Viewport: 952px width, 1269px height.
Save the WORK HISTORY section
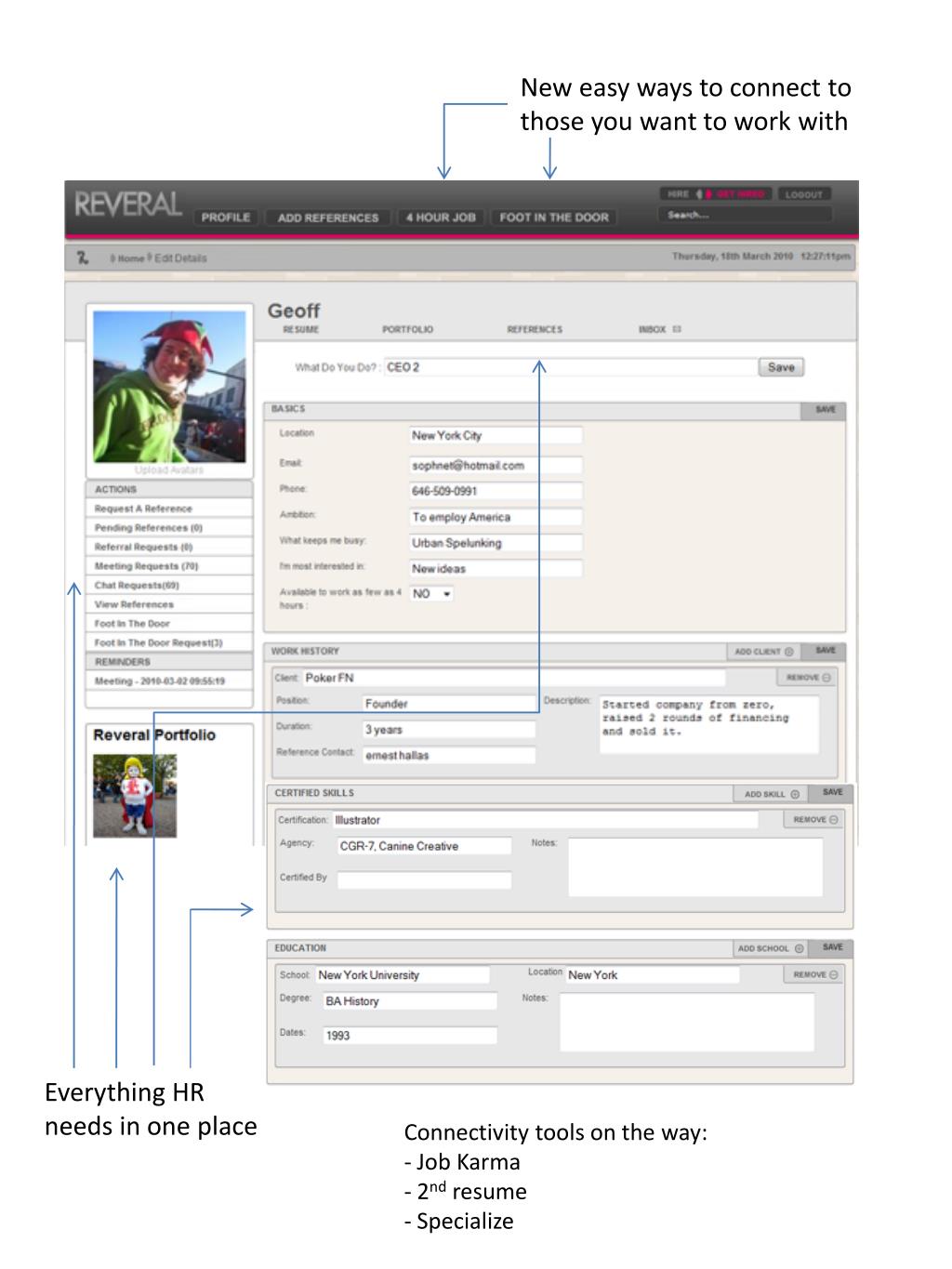(x=825, y=651)
